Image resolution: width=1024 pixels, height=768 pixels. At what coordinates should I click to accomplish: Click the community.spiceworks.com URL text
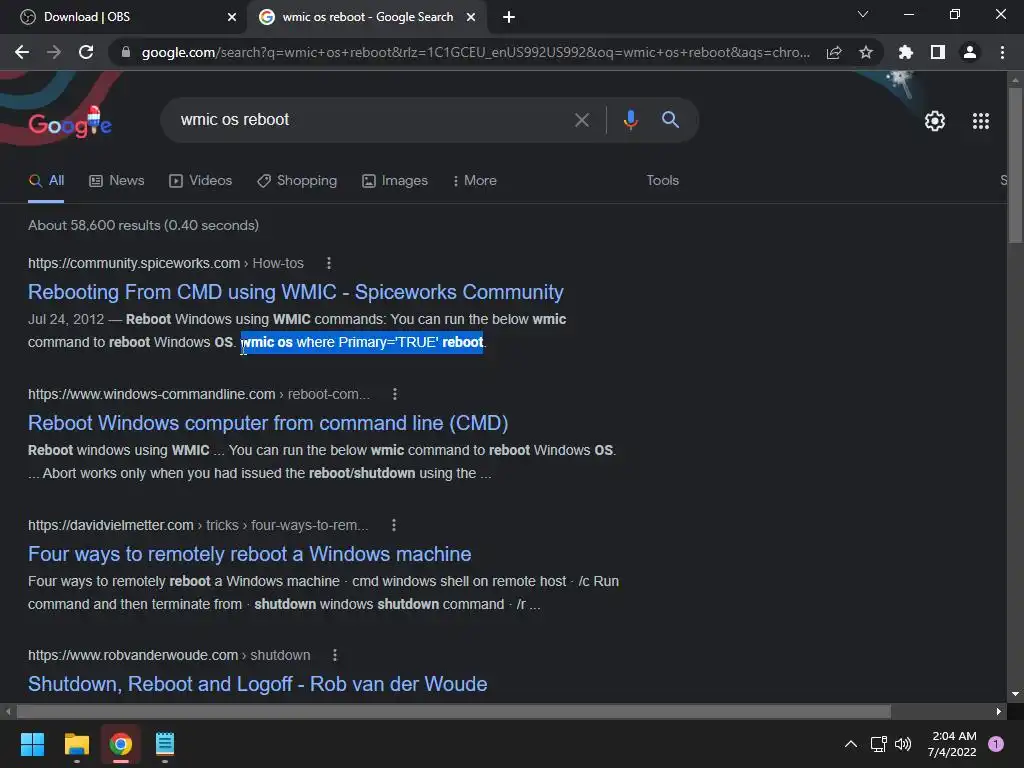(x=134, y=263)
